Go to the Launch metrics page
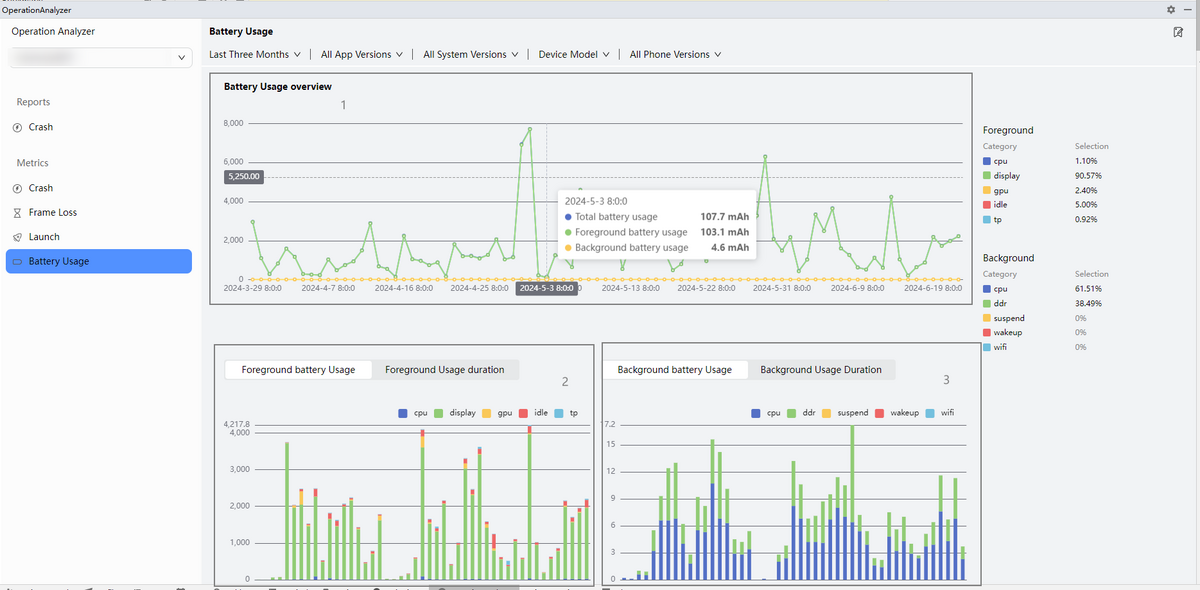Image resolution: width=1200 pixels, height=590 pixels. [44, 237]
